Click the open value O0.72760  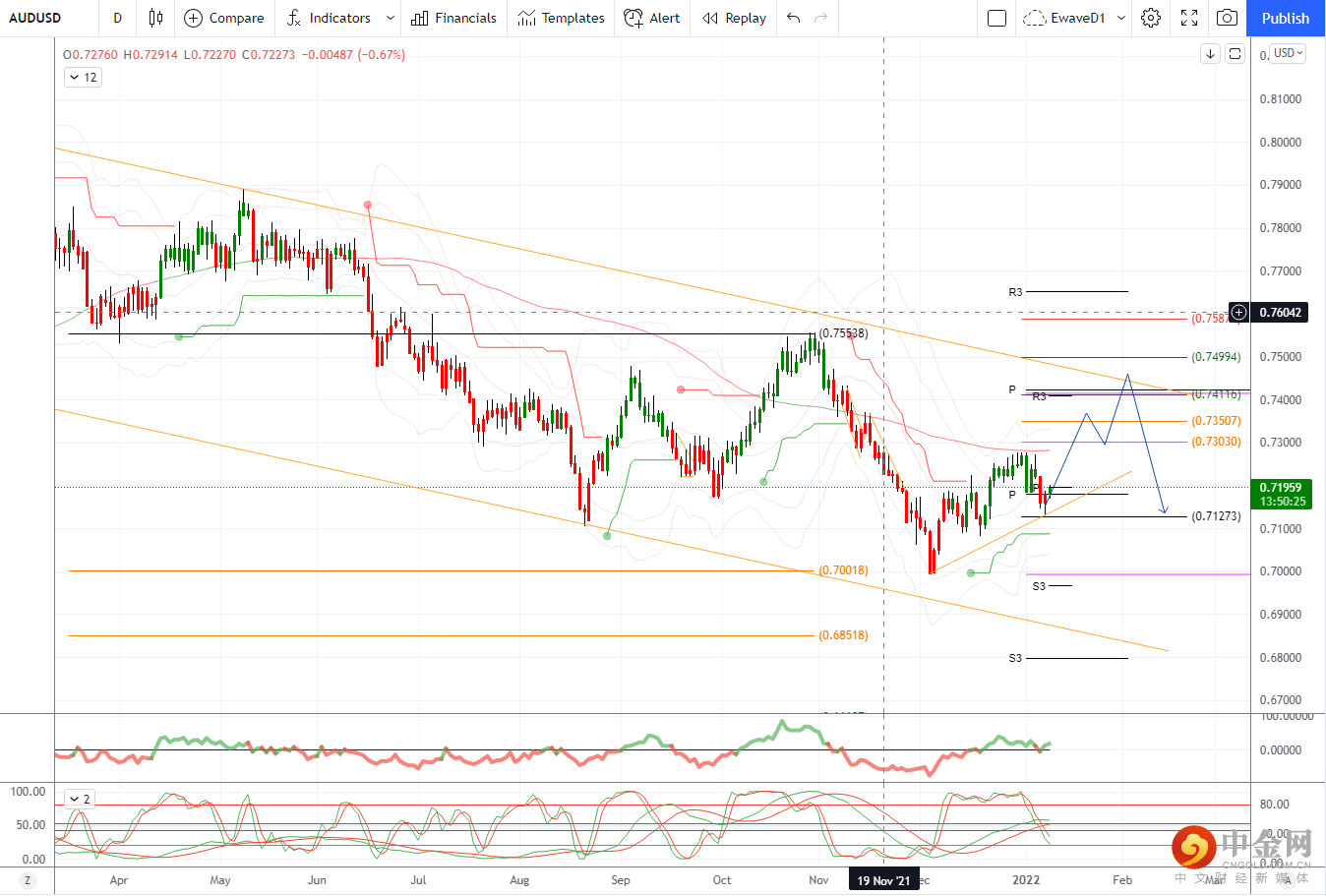(x=90, y=55)
